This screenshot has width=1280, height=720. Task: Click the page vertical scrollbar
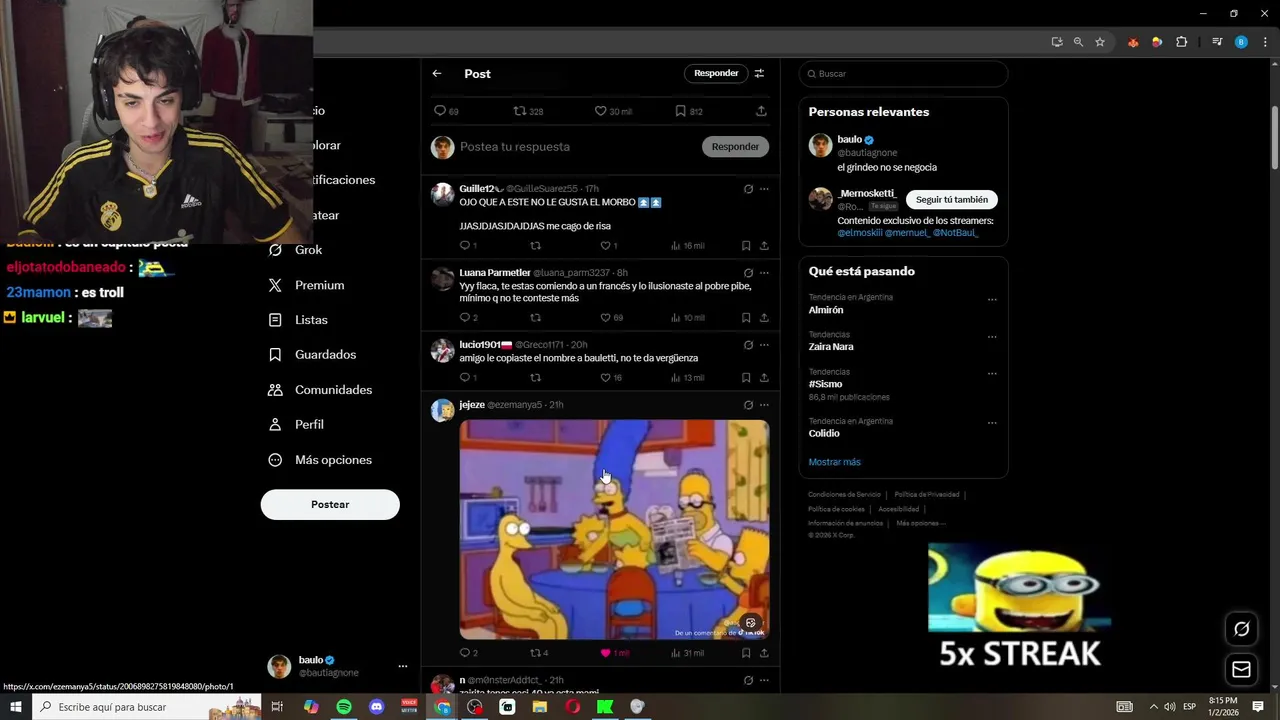tap(1275, 136)
